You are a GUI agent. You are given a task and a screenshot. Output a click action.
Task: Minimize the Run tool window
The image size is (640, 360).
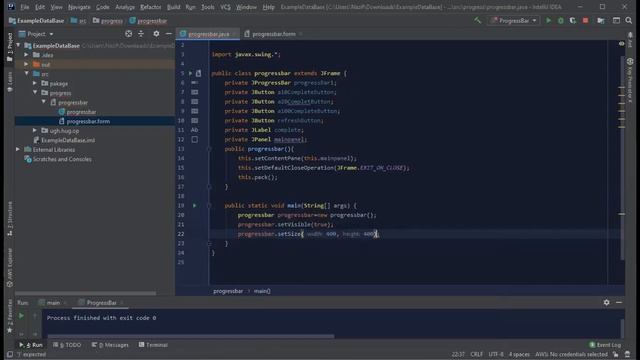tap(619, 302)
